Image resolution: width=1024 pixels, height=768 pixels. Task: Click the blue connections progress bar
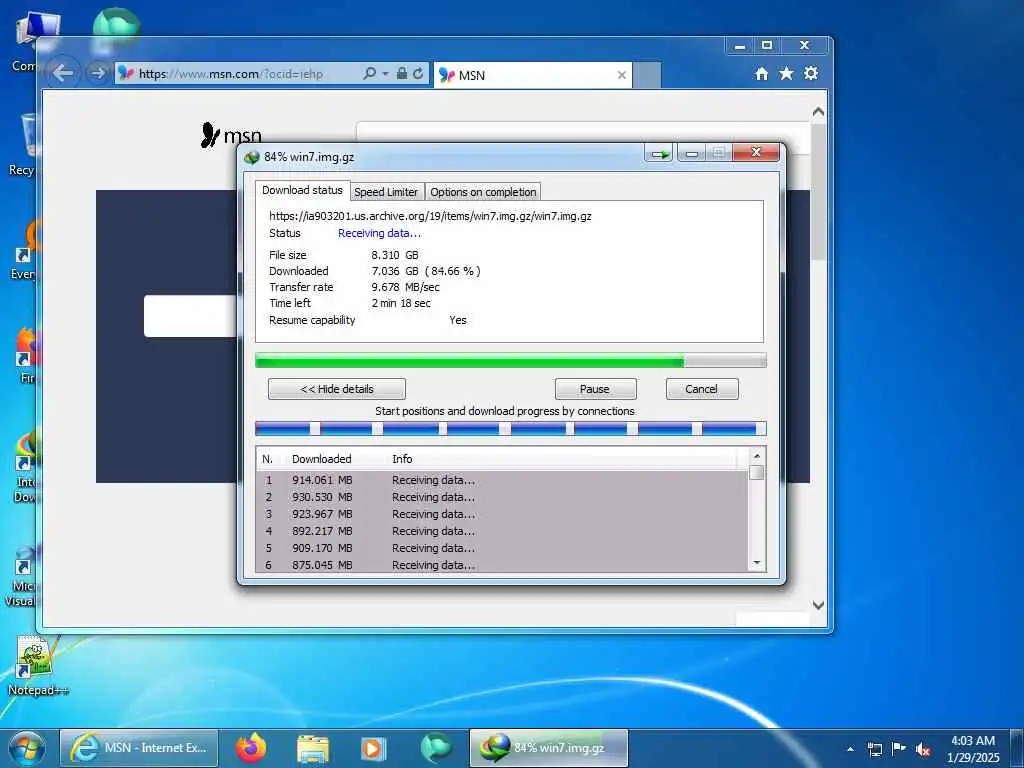tap(510, 428)
